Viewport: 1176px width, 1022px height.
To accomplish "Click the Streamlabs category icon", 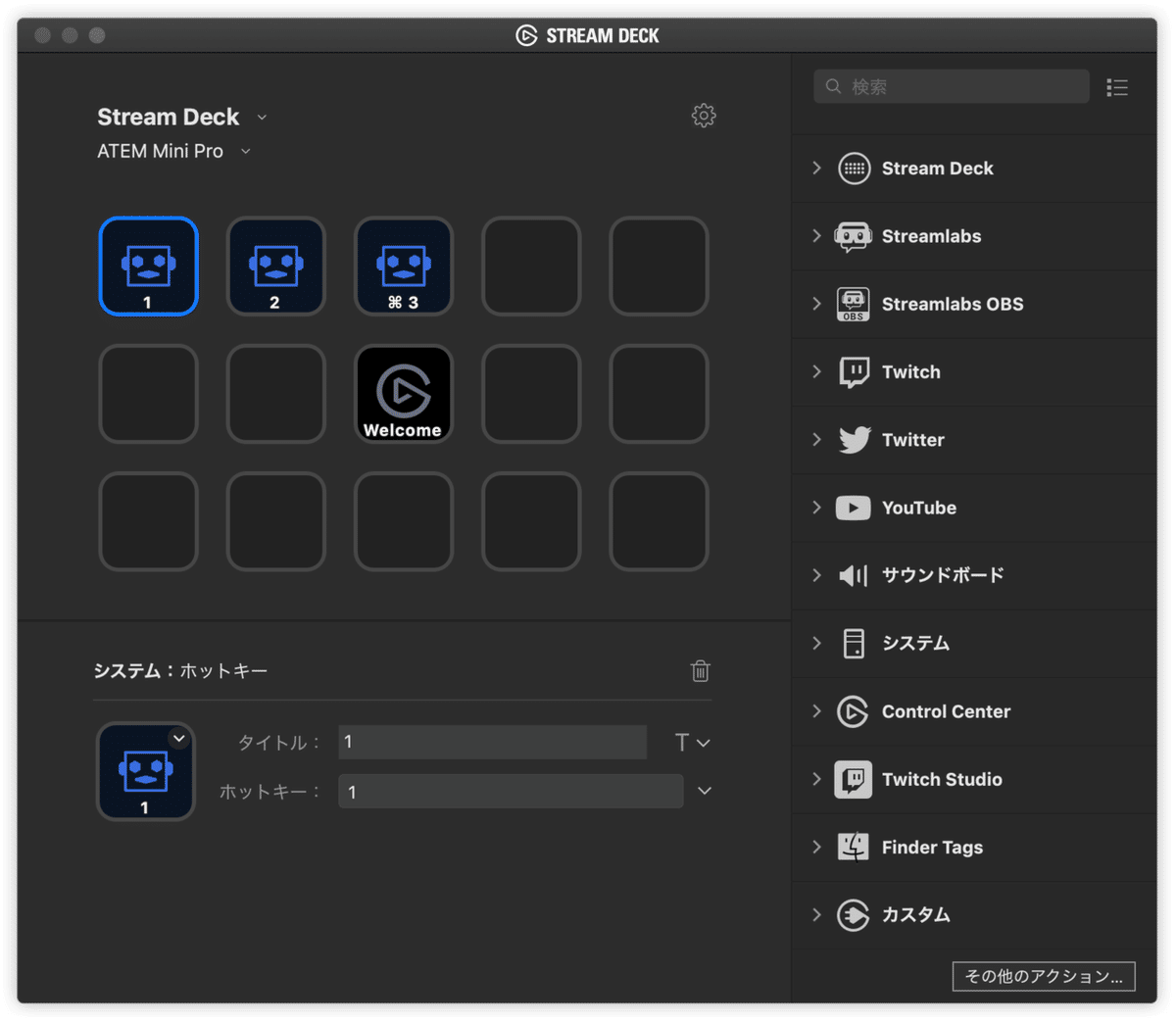I will pyautogui.click(x=853, y=236).
